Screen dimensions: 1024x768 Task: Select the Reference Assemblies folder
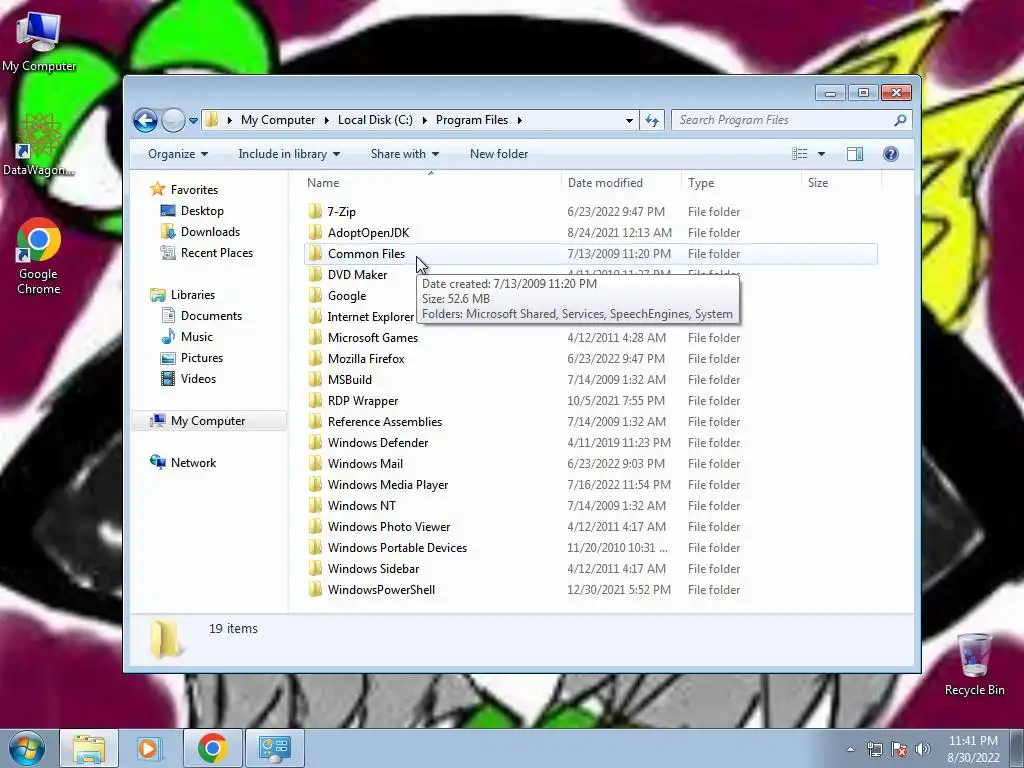pos(385,422)
